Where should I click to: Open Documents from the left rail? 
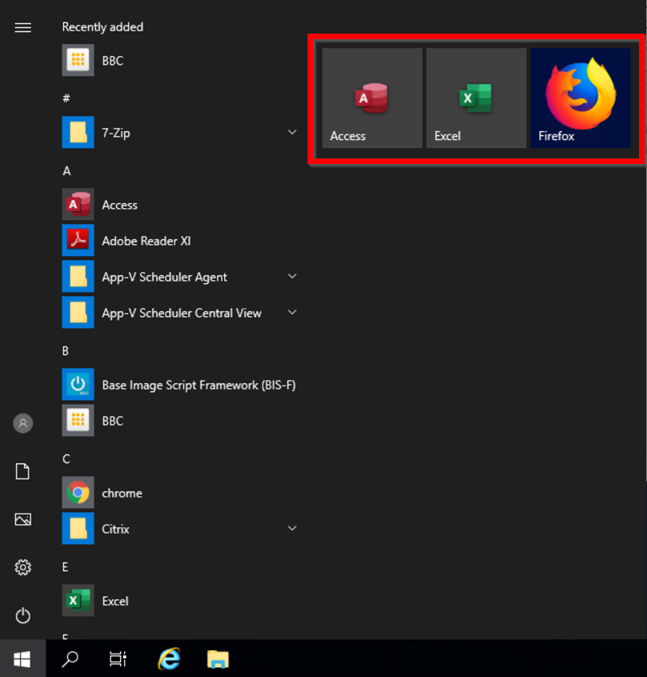coord(23,471)
